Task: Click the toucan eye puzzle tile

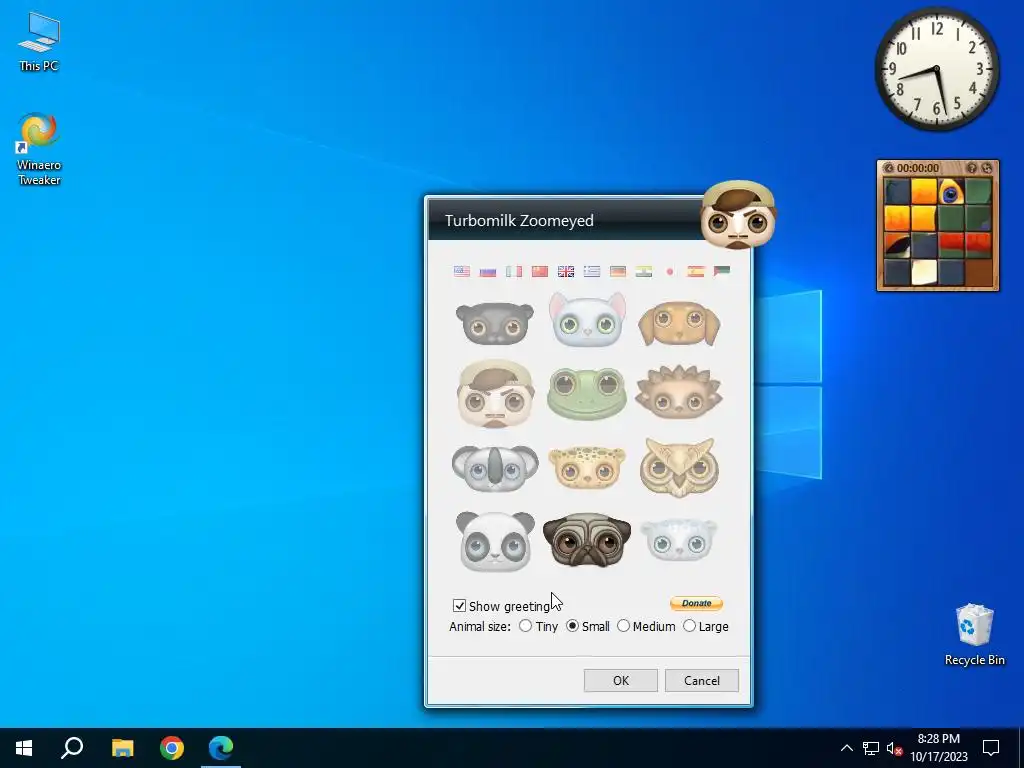Action: click(x=951, y=192)
